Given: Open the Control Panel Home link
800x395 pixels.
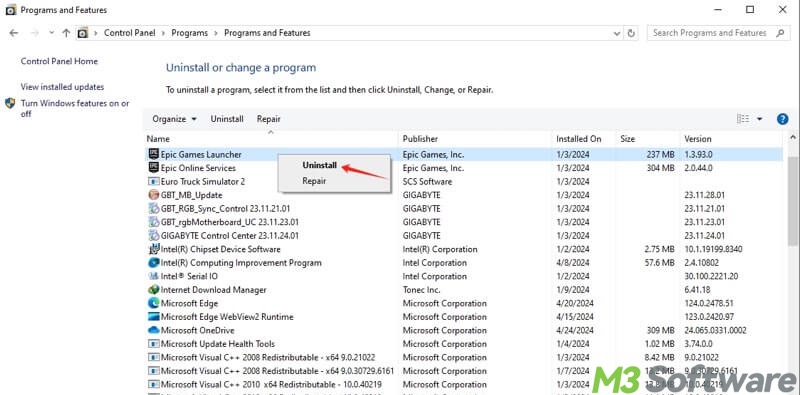Looking at the screenshot, I should (x=59, y=61).
